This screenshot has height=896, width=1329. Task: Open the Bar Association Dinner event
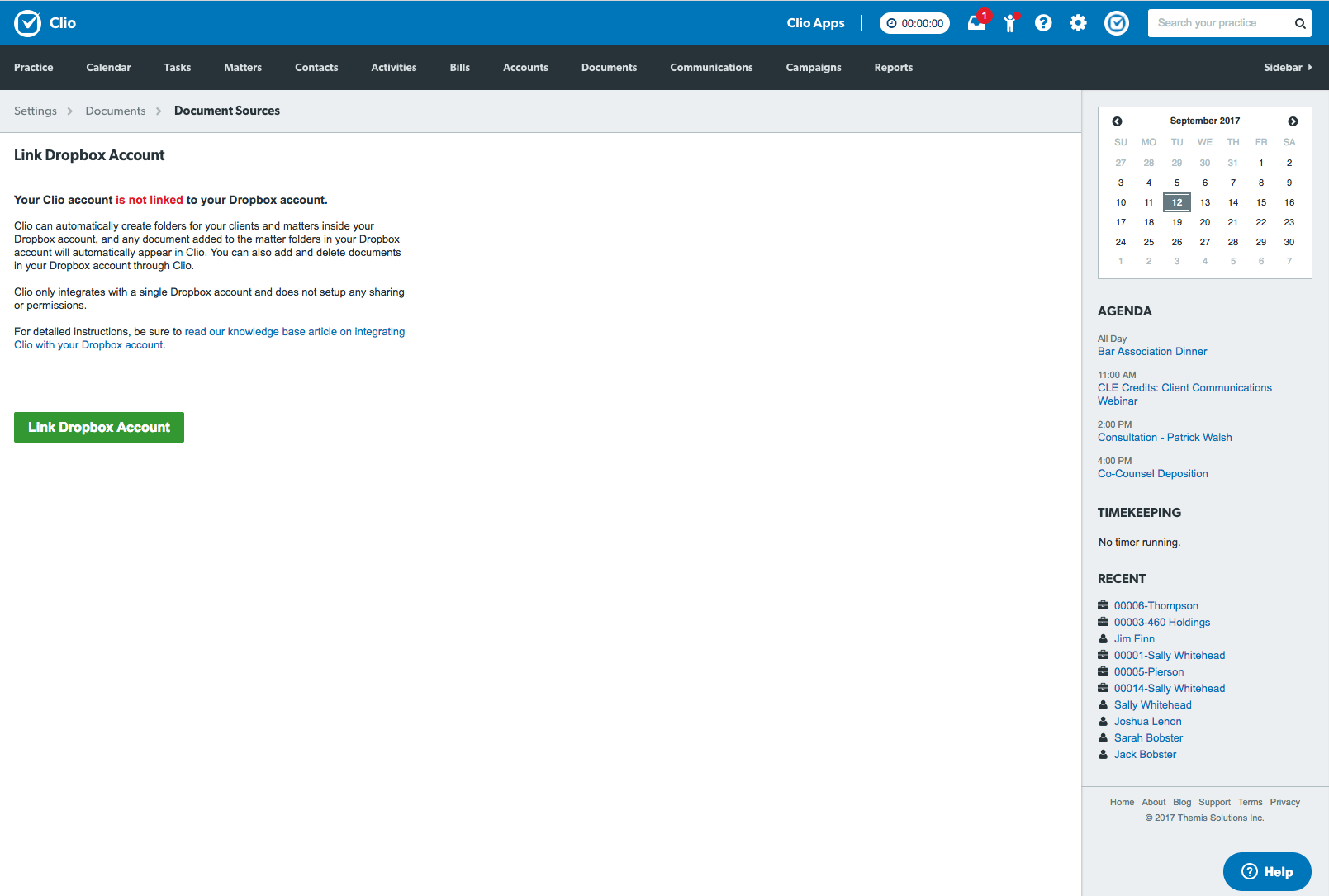point(1151,352)
